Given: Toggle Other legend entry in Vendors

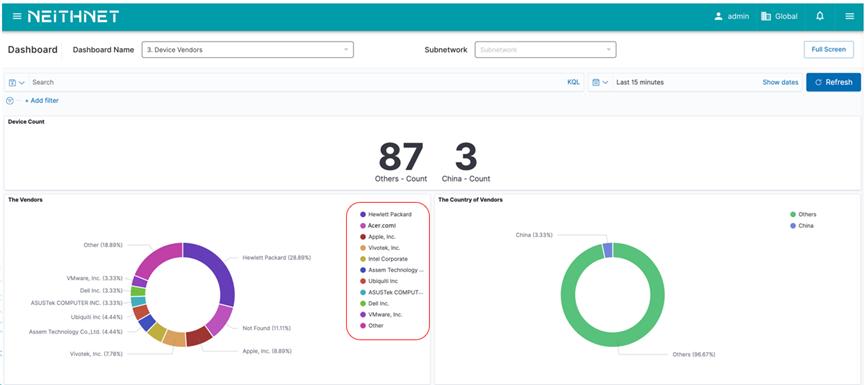Looking at the screenshot, I should tap(372, 325).
